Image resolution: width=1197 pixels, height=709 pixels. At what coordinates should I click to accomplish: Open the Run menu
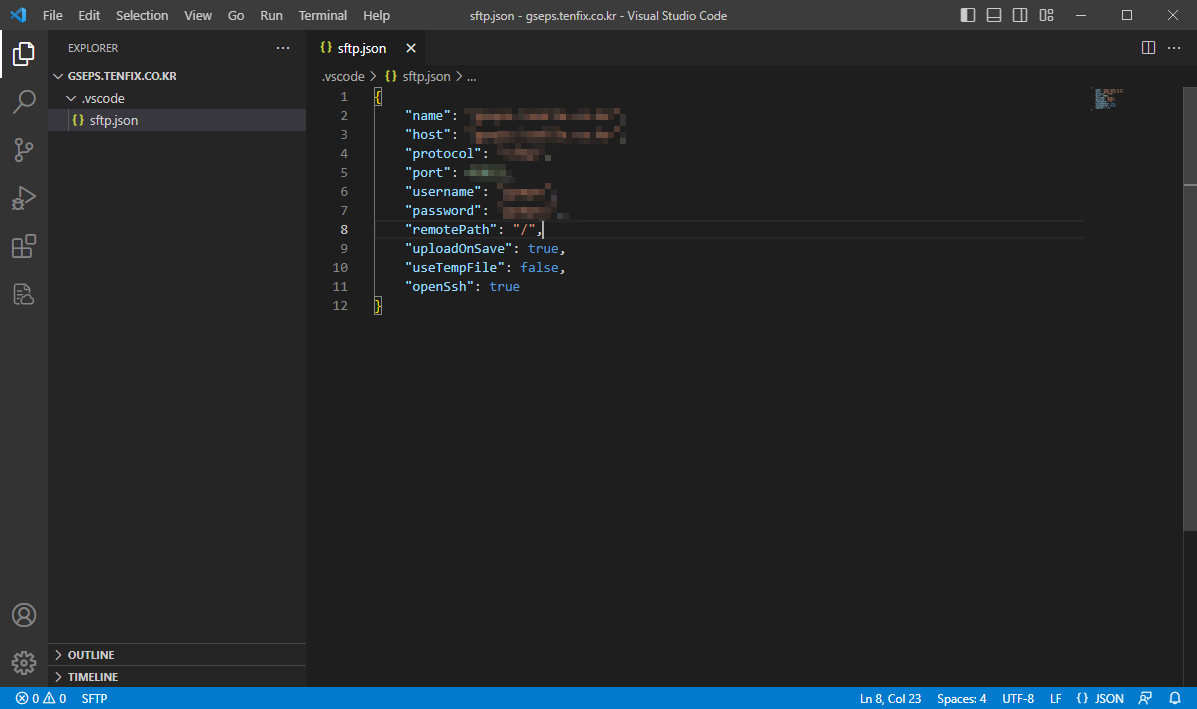tap(271, 15)
